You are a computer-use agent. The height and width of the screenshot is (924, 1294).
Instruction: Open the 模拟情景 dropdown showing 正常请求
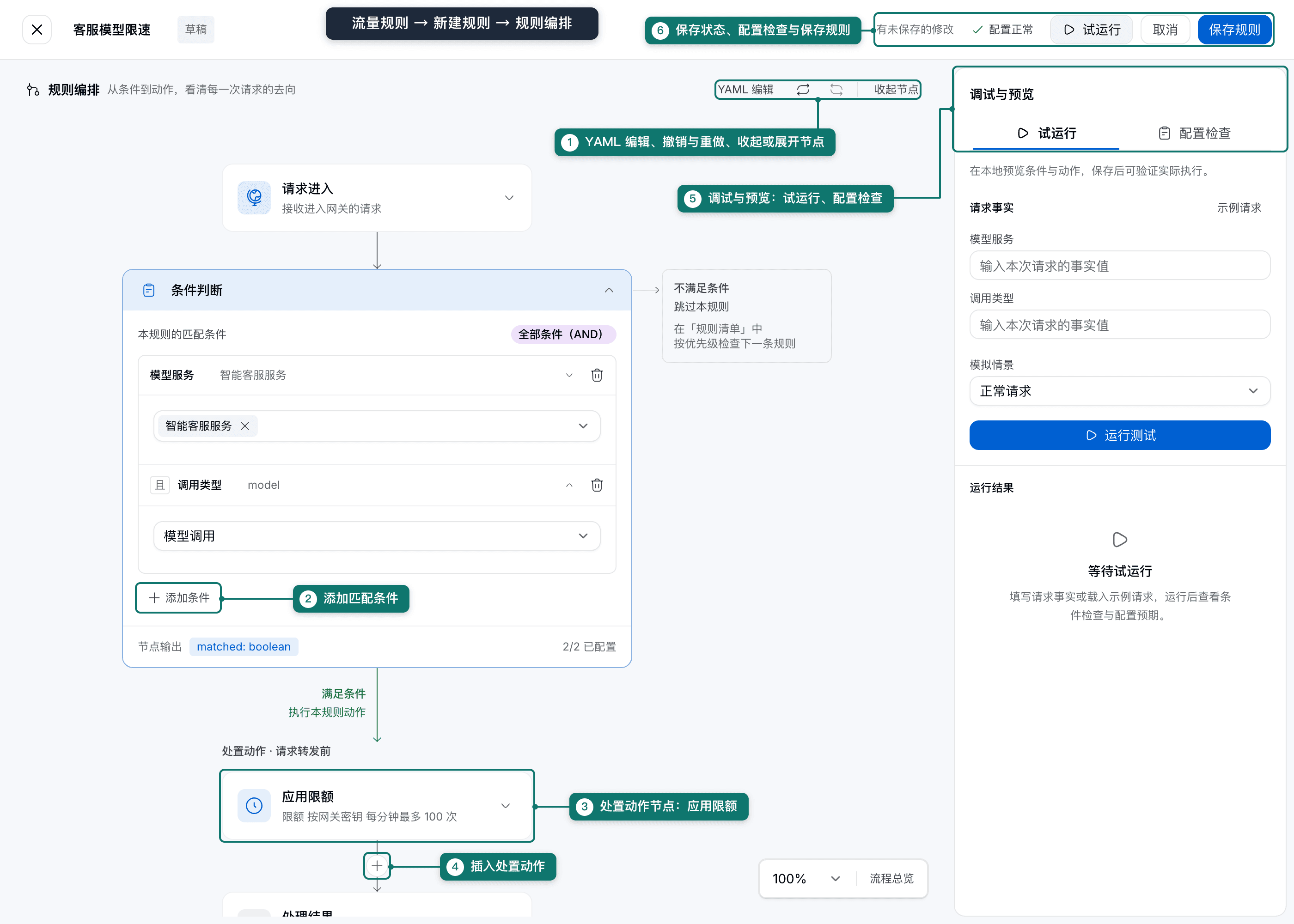pyautogui.click(x=1119, y=391)
